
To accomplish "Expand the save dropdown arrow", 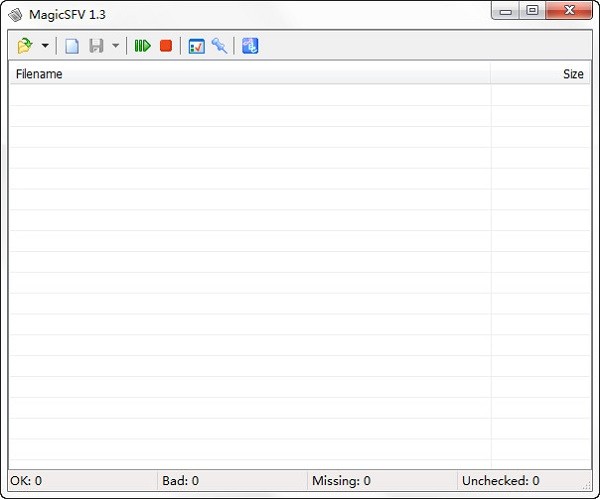I will point(115,46).
